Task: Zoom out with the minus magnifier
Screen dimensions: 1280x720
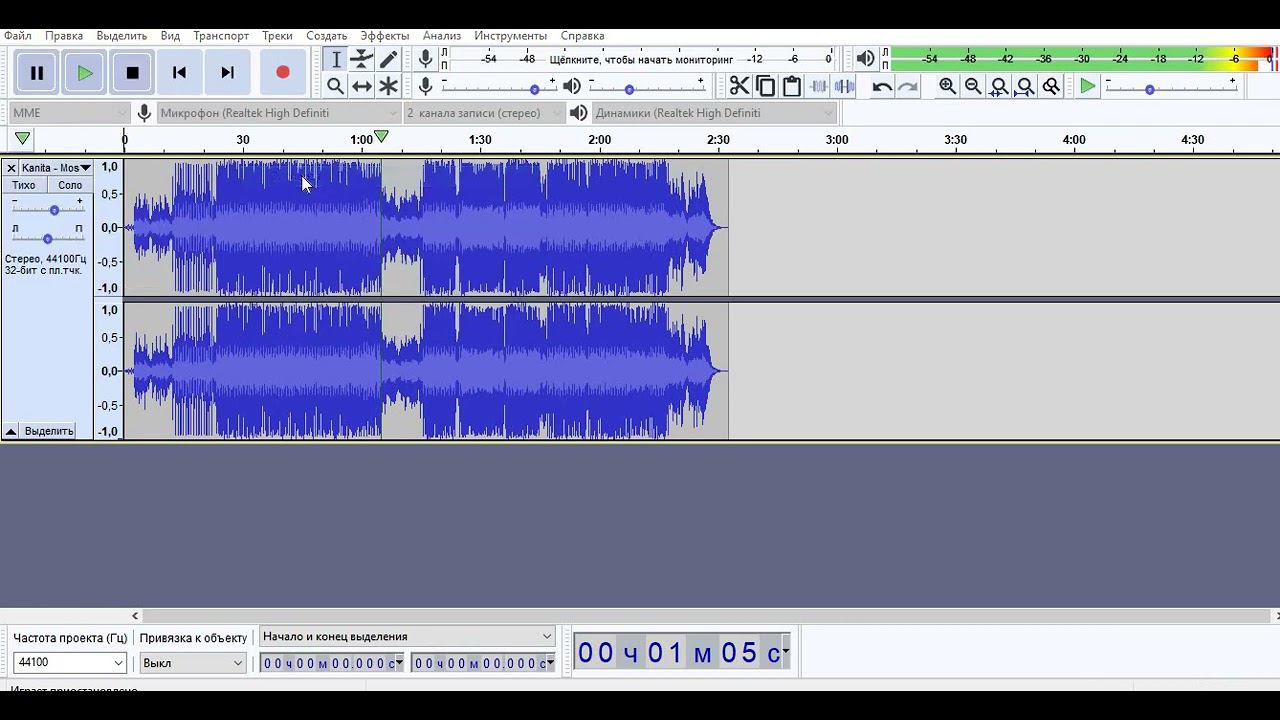Action: click(x=973, y=86)
